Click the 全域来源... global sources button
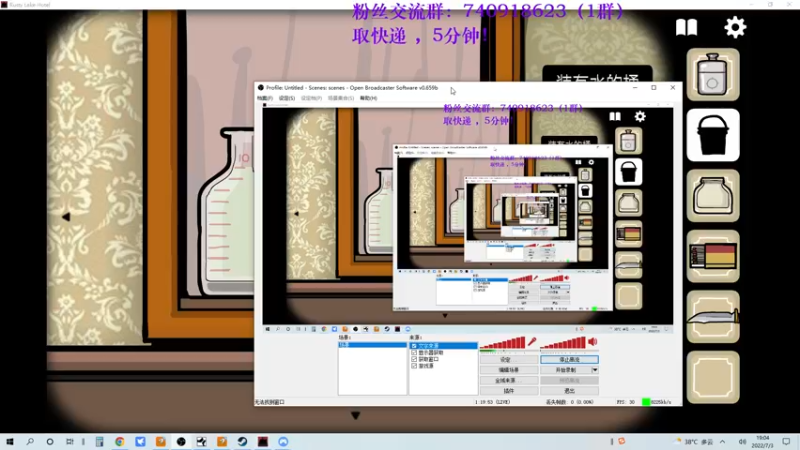The height and width of the screenshot is (450, 800). 509,381
